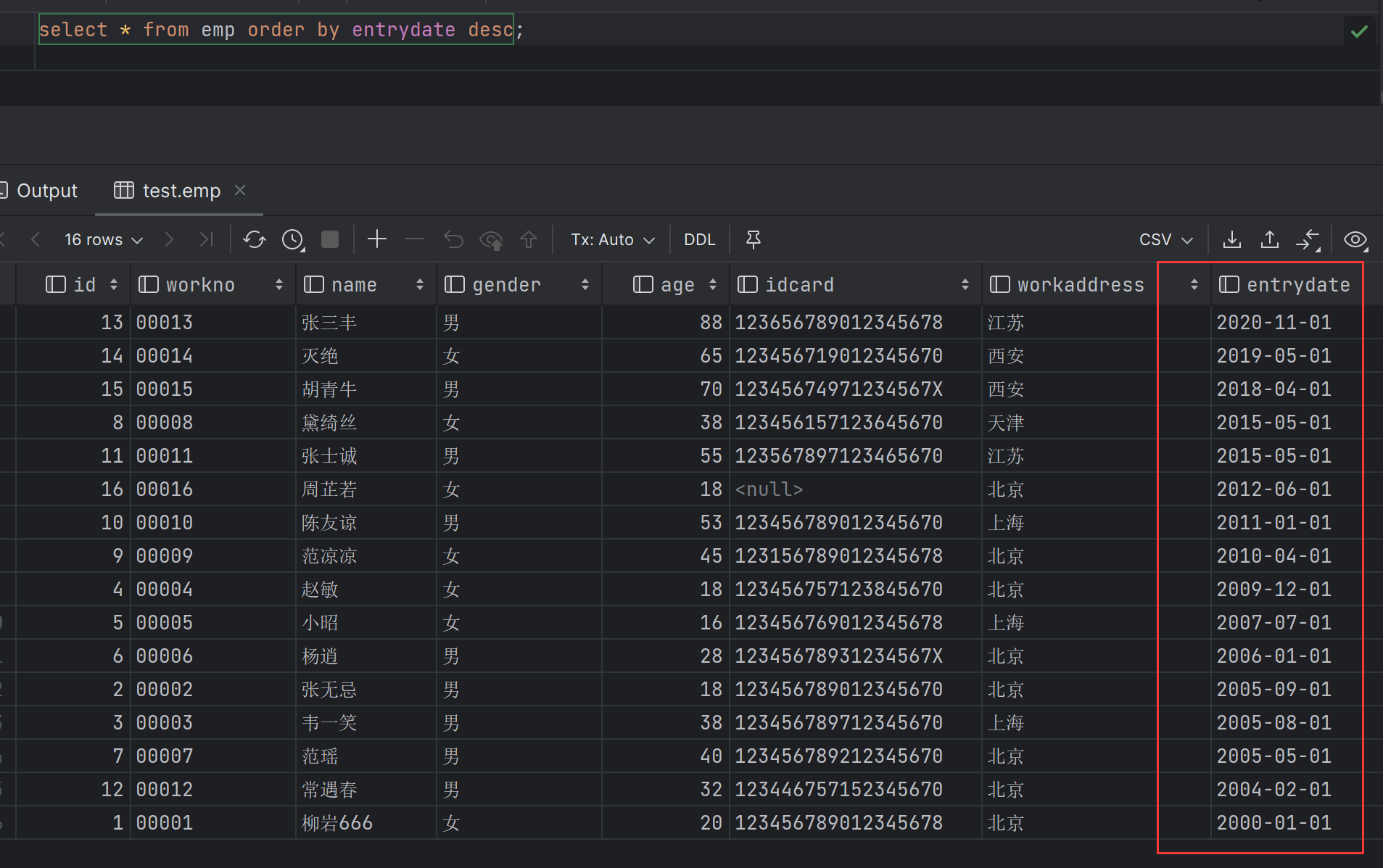Click the compare data arrows icon
Image resolution: width=1383 pixels, height=868 pixels.
pyautogui.click(x=1308, y=240)
